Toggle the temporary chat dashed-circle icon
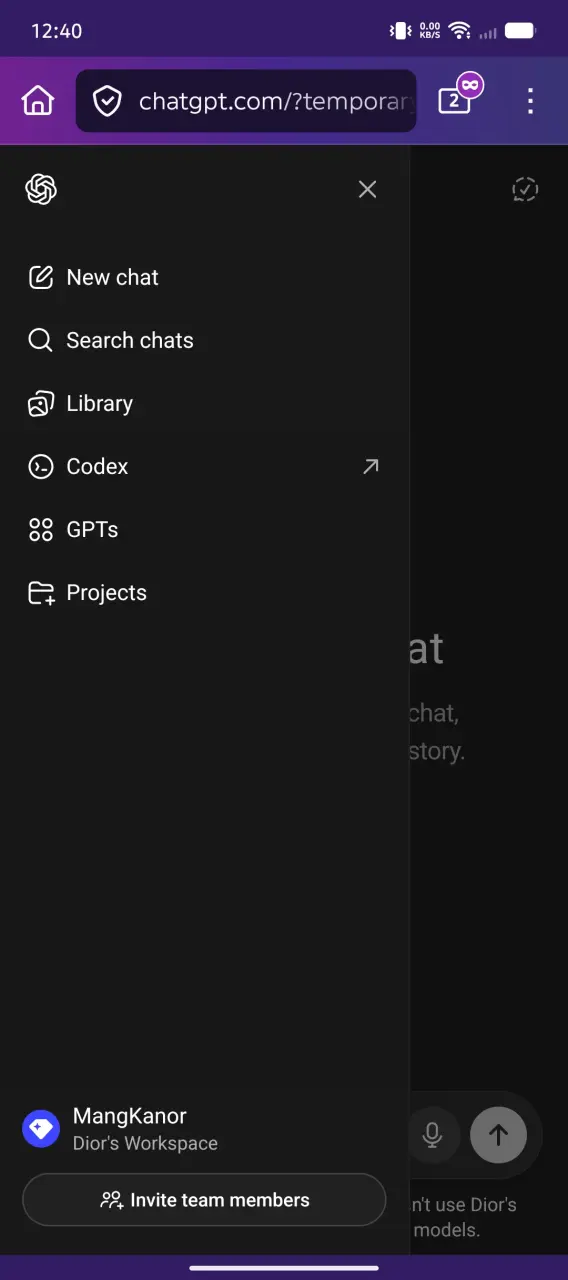 pos(525,189)
